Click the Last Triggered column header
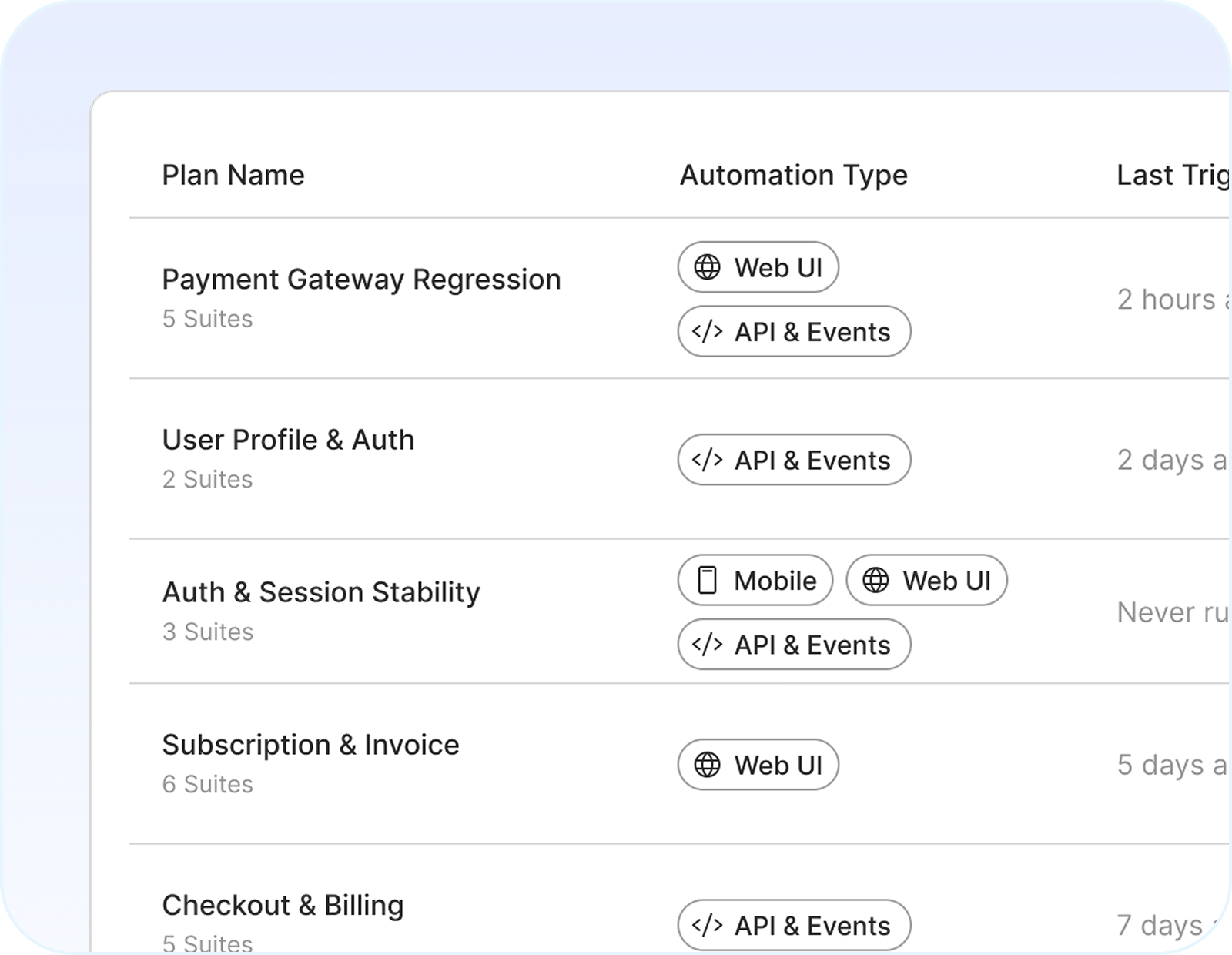Viewport: 1232px width, 955px height. point(1173,176)
